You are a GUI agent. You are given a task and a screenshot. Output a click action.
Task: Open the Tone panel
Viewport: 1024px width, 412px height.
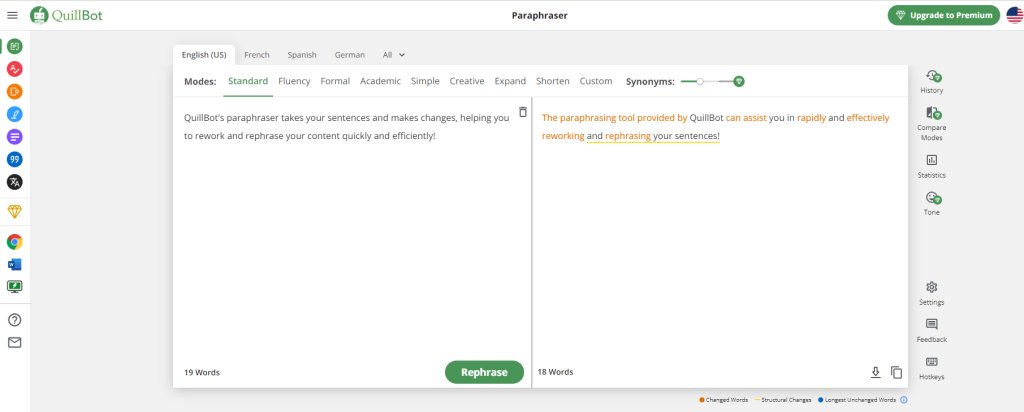coord(931,204)
